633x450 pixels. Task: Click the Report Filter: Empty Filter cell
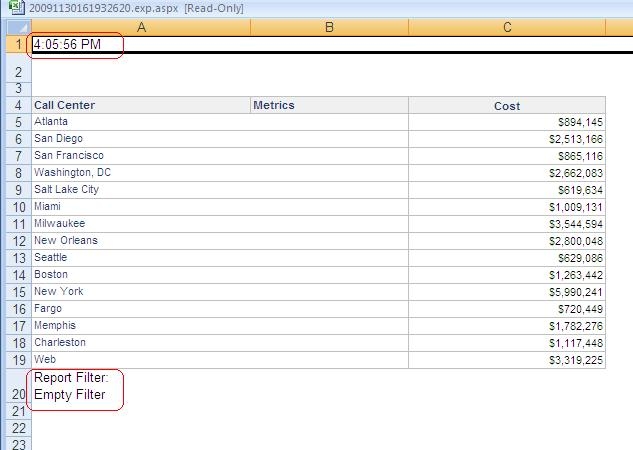141,386
